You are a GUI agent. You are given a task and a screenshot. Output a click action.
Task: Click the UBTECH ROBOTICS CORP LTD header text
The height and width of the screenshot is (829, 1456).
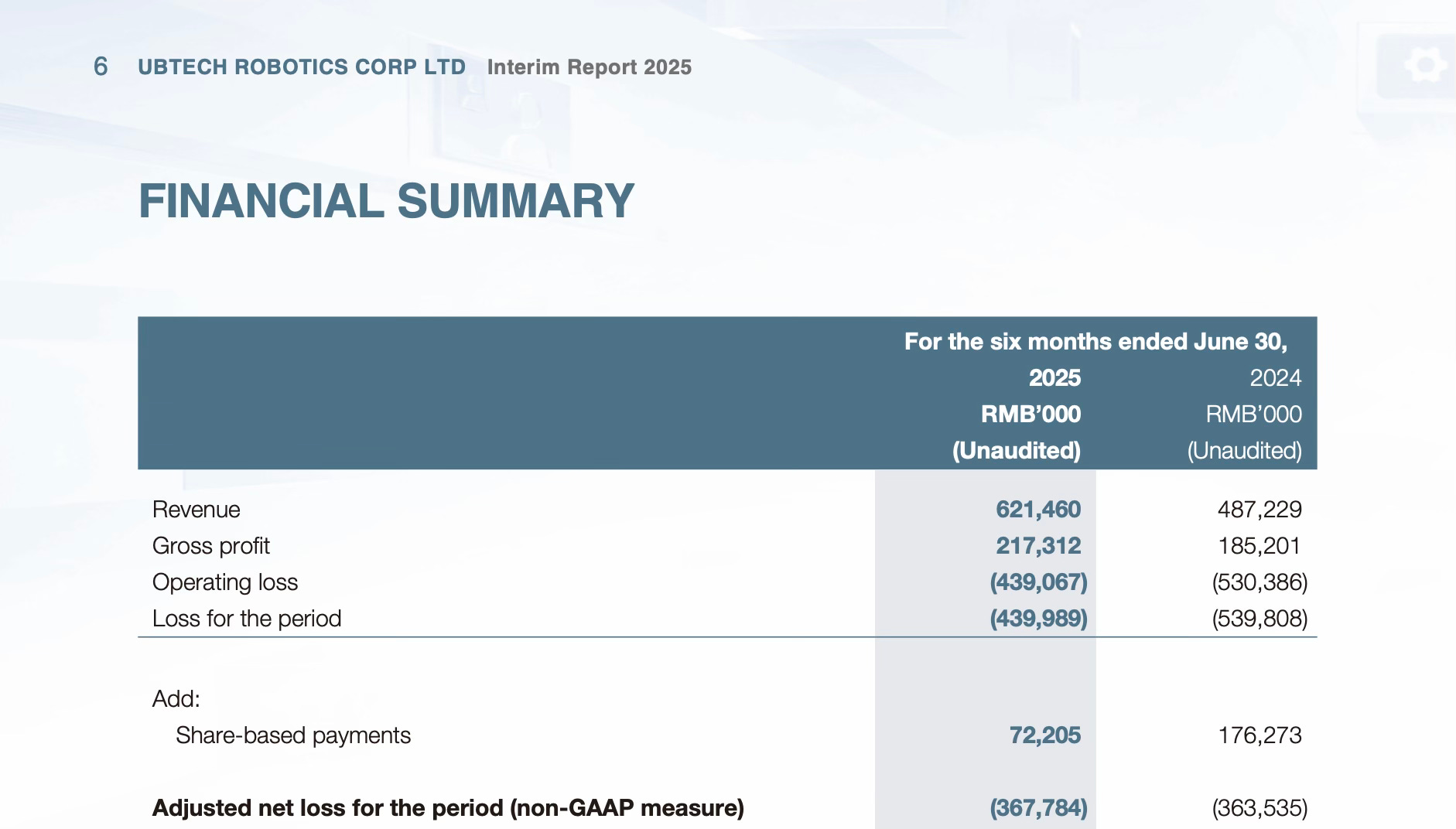[x=302, y=67]
